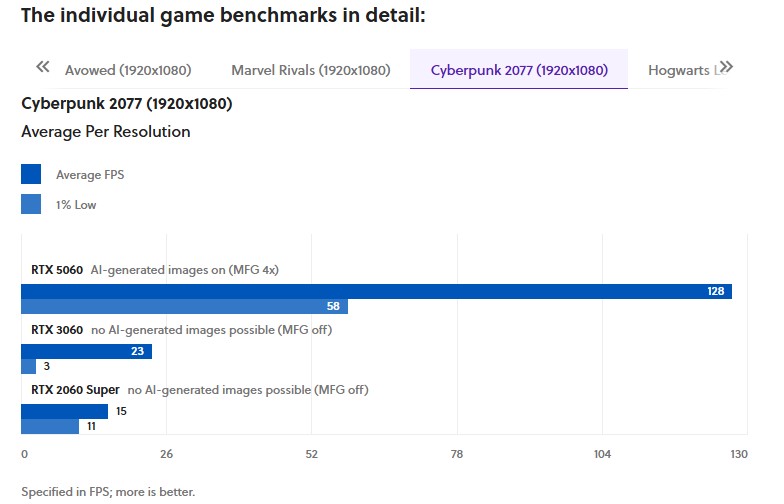The width and height of the screenshot is (784, 504).
Task: Click the Average FPS legend label
Action: (90, 175)
